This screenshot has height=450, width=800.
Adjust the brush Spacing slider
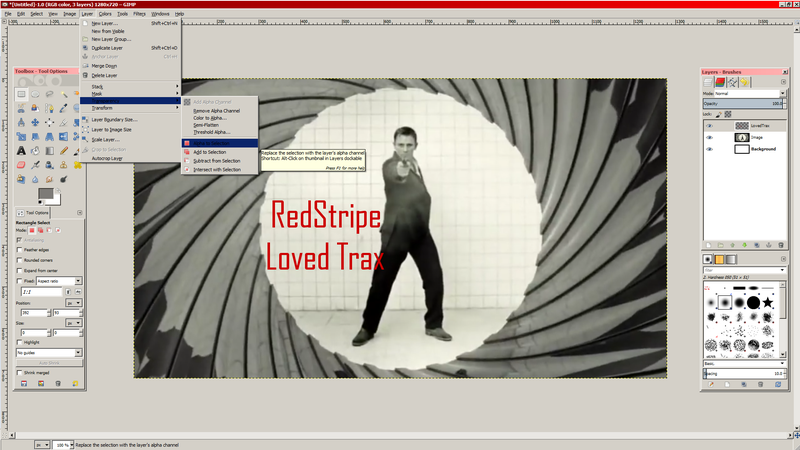pyautogui.click(x=743, y=373)
